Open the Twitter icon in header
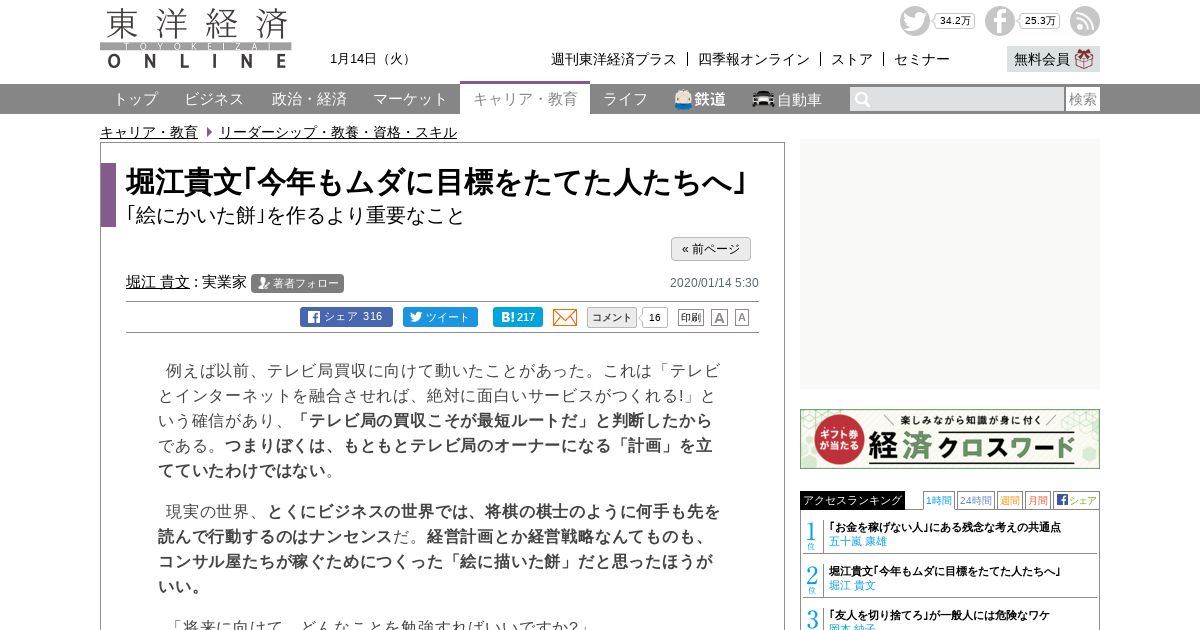The height and width of the screenshot is (630, 1200). (x=914, y=21)
